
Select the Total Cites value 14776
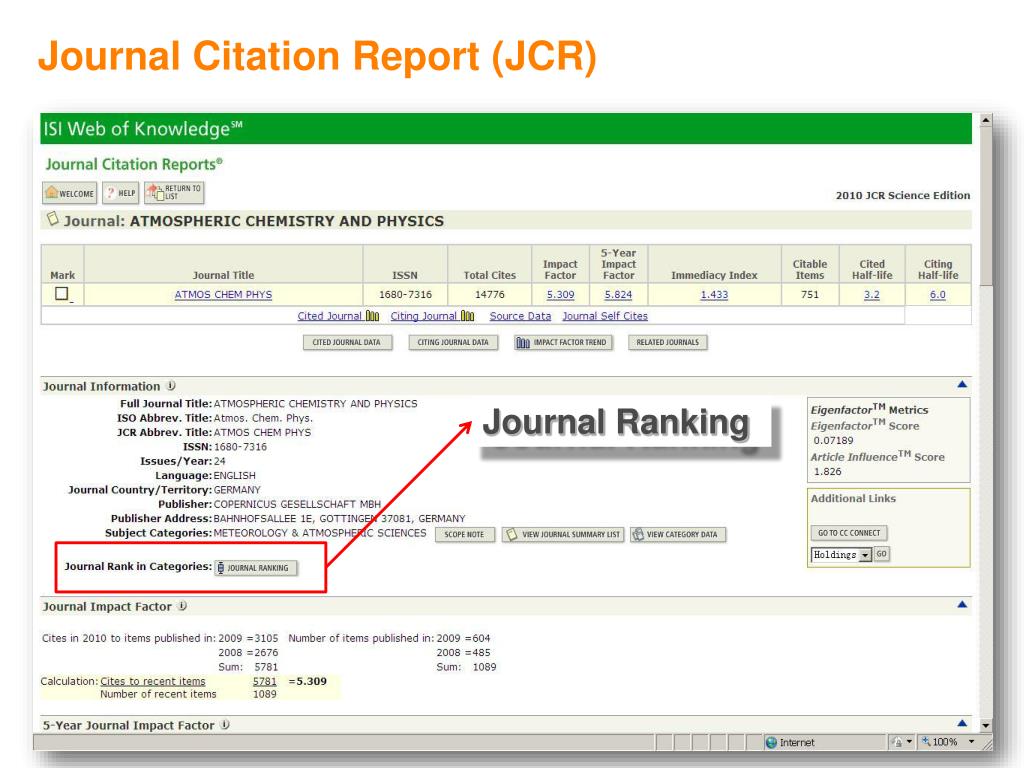coord(490,295)
